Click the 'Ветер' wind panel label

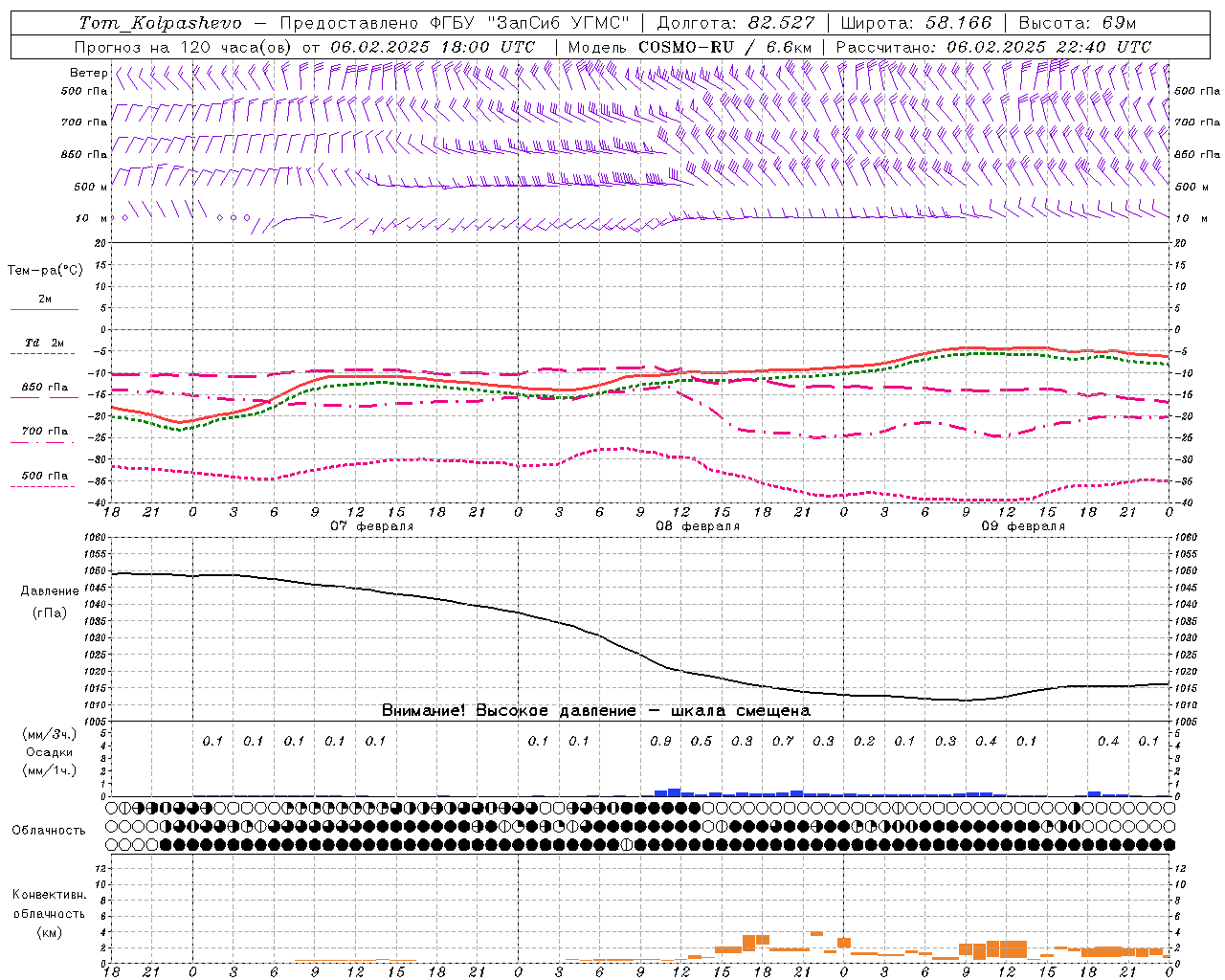88,73
